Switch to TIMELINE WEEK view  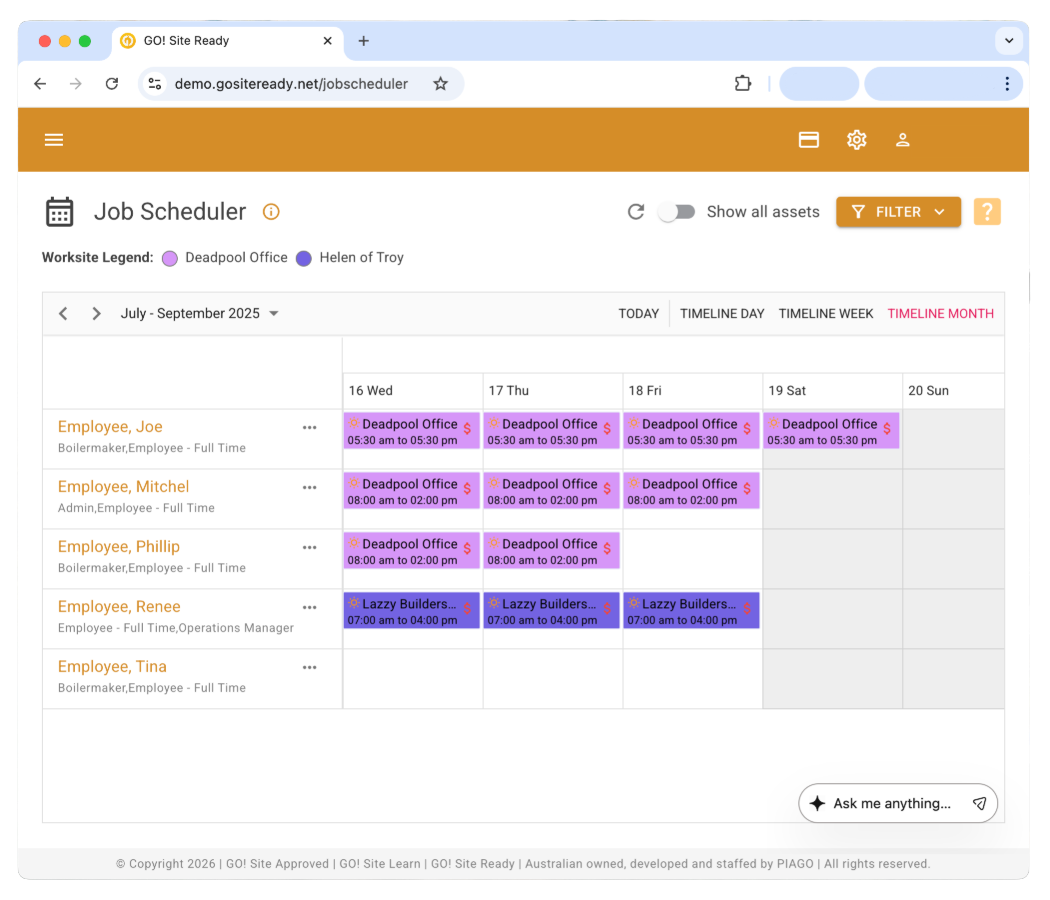[826, 313]
